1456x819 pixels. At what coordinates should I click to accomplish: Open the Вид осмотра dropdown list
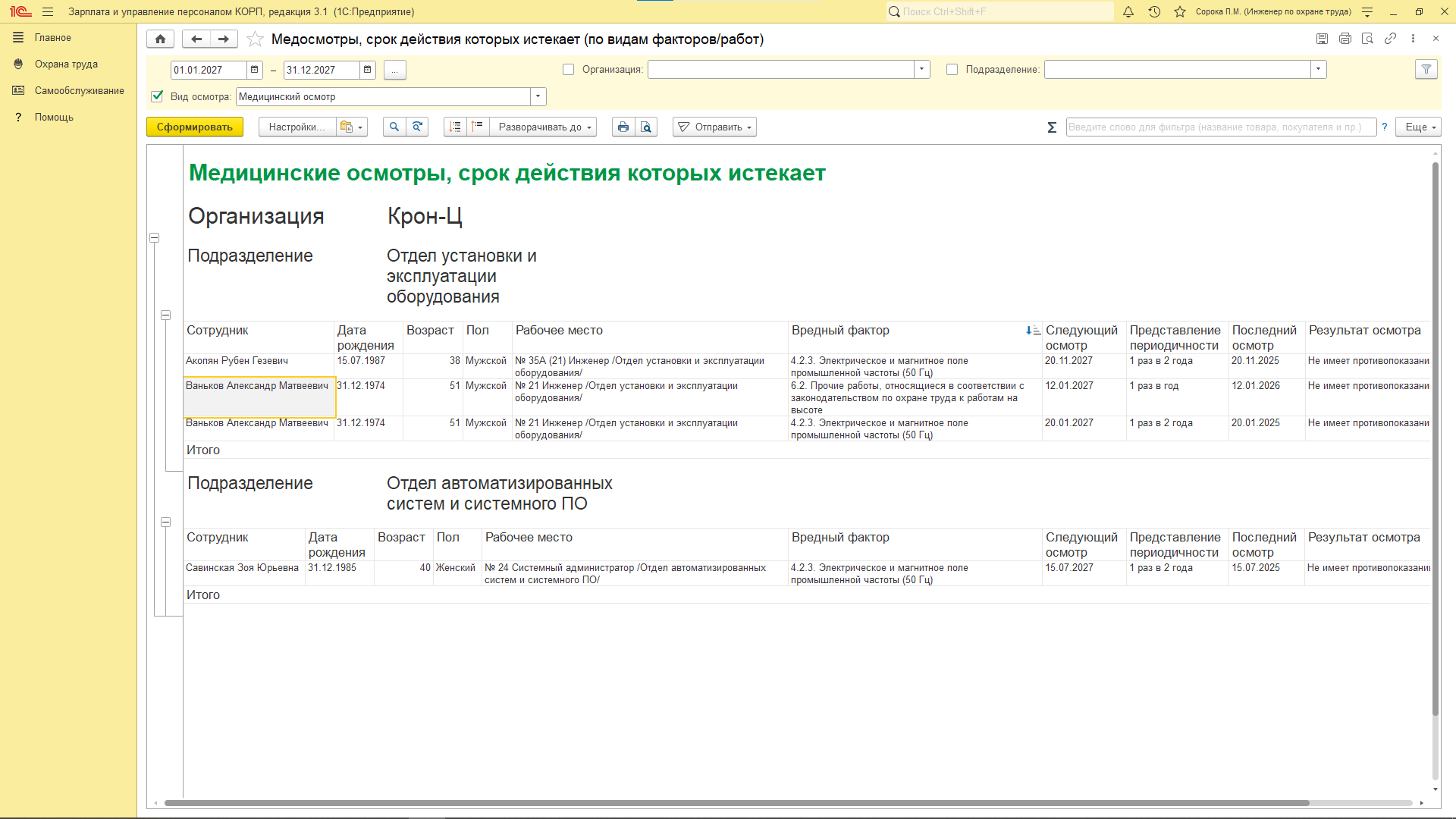(538, 96)
